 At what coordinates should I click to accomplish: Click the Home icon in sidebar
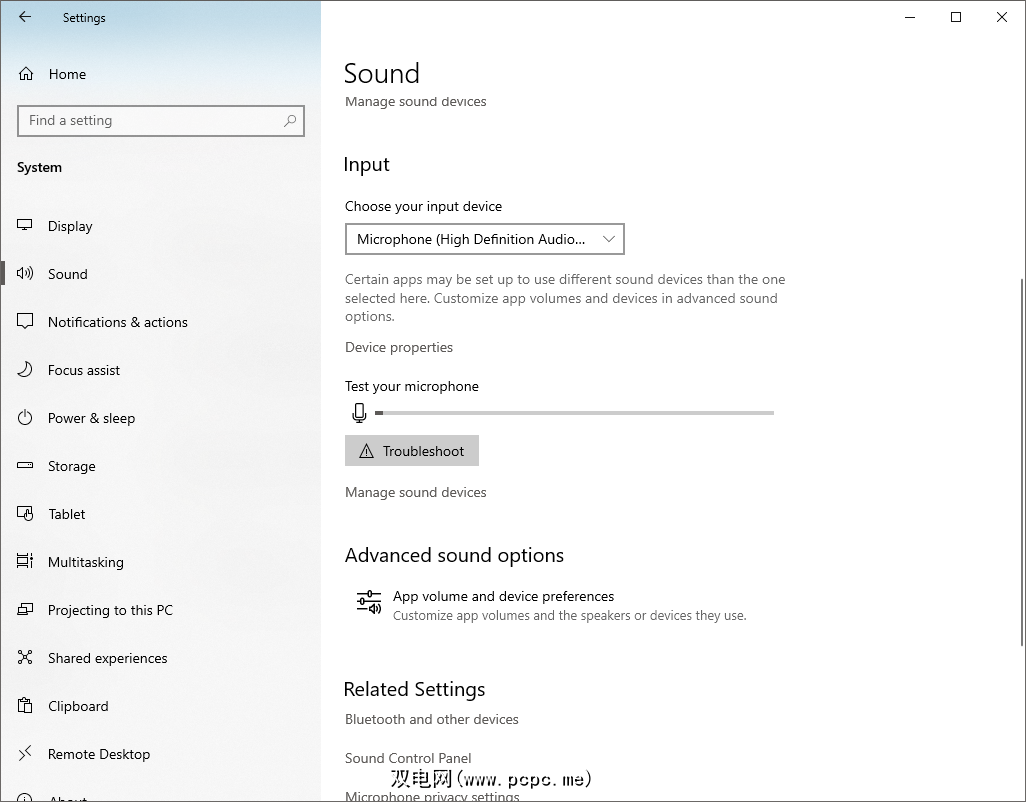point(26,74)
